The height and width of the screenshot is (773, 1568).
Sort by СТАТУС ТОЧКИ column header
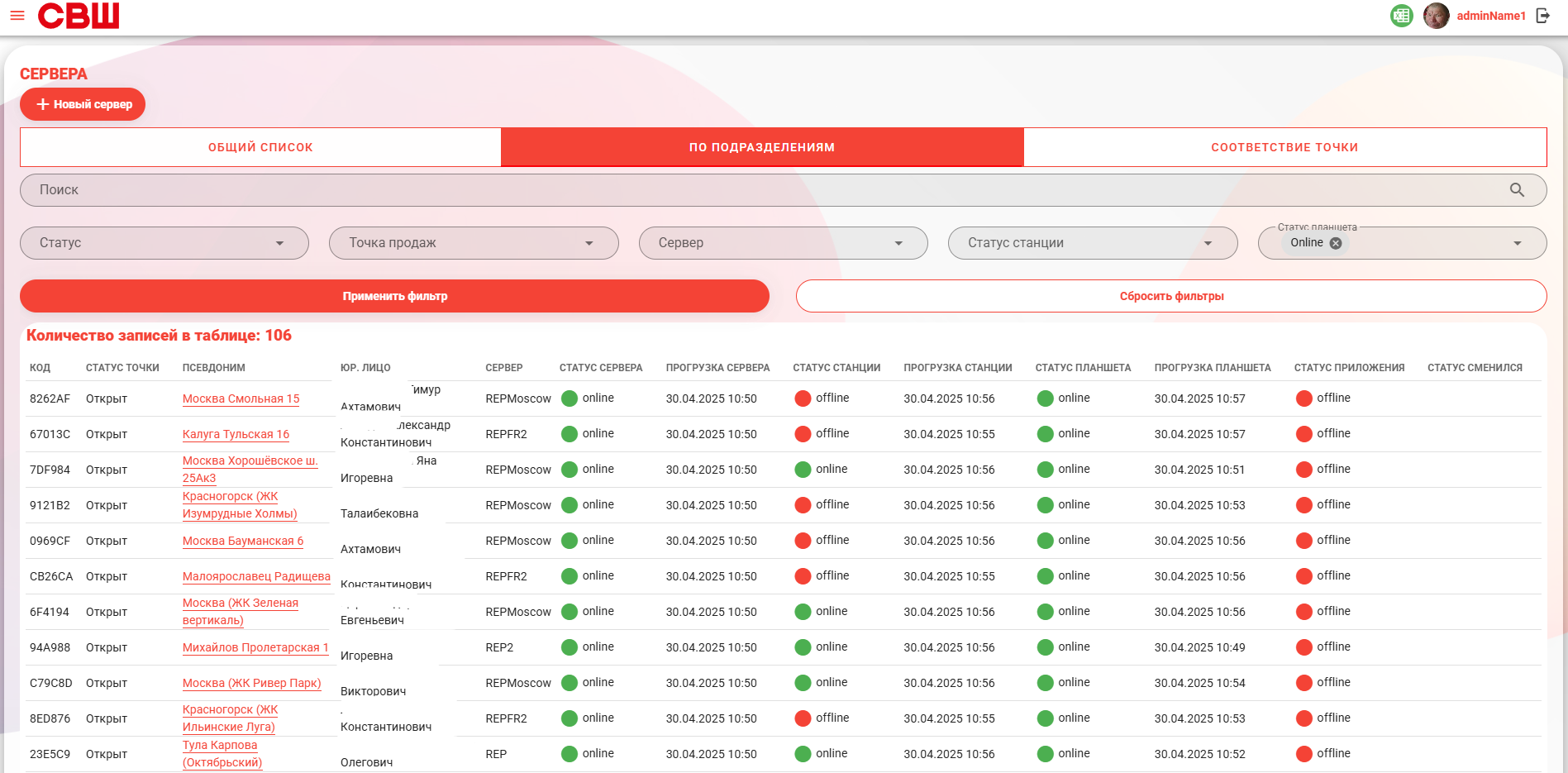(122, 368)
